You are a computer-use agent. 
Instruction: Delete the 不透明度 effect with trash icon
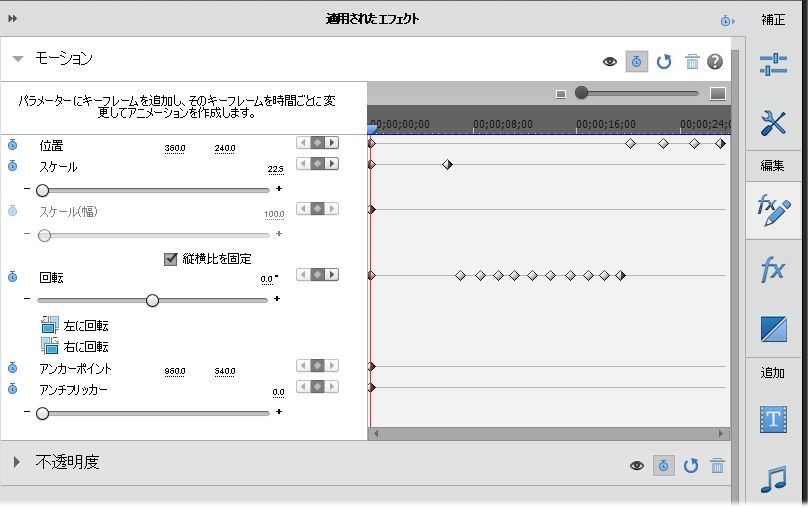click(x=717, y=466)
